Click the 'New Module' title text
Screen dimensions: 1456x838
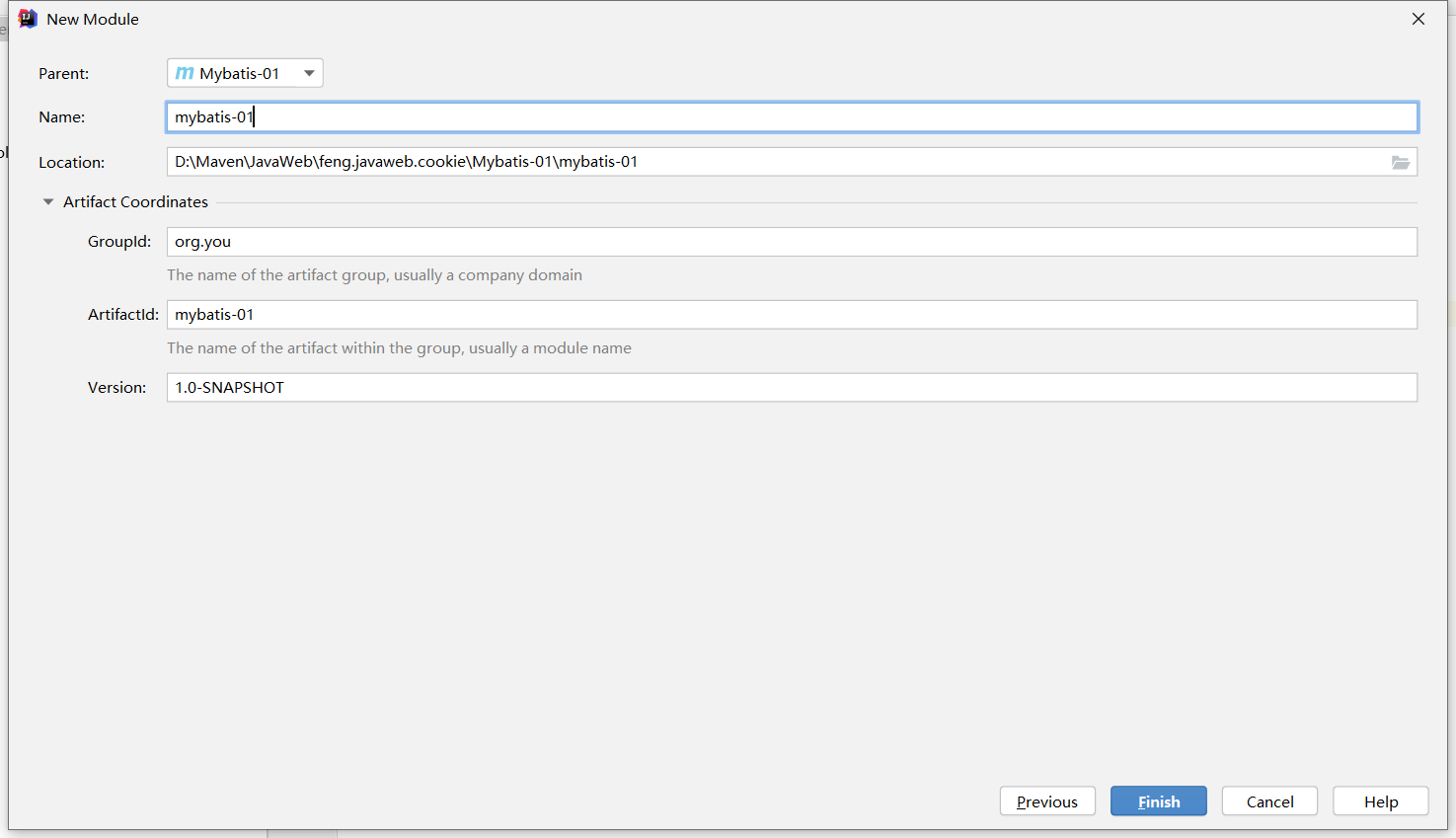pos(93,19)
